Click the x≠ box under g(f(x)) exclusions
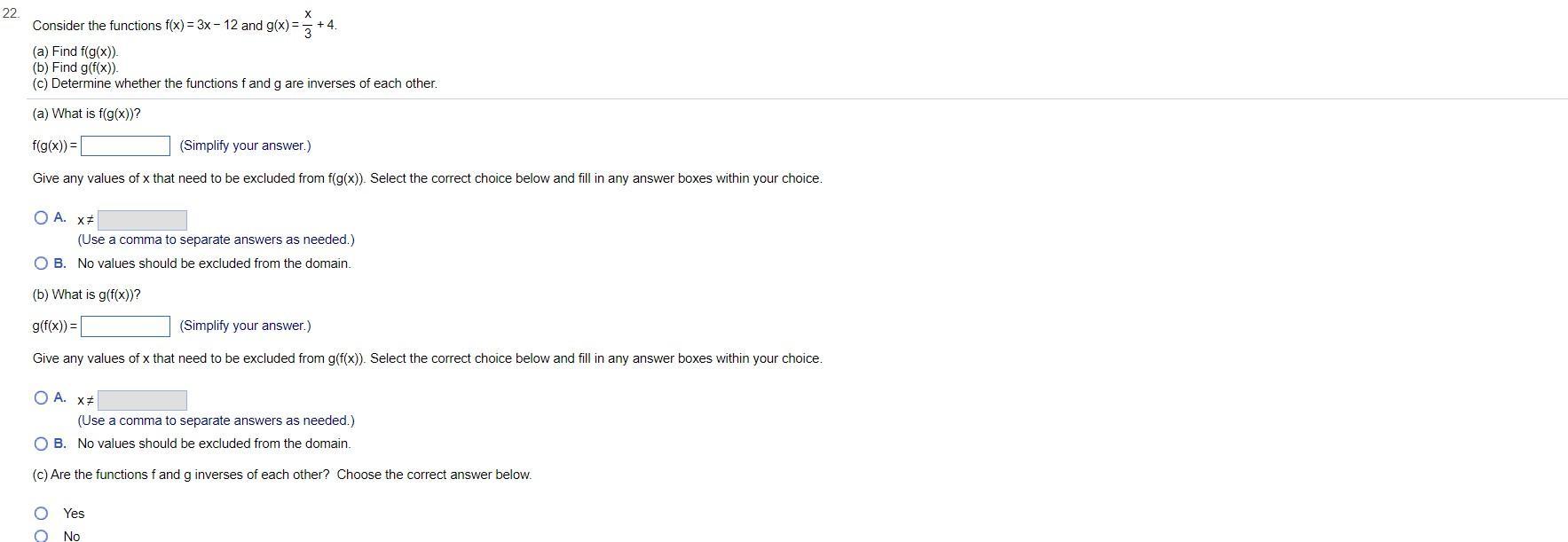This screenshot has width=1568, height=542. tap(142, 400)
